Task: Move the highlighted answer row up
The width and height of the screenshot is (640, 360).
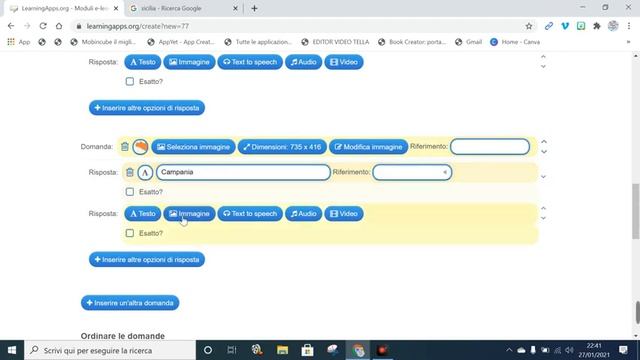Action: pos(543,208)
